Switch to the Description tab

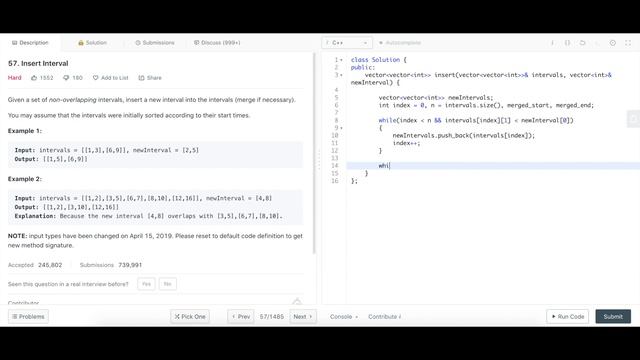30,42
